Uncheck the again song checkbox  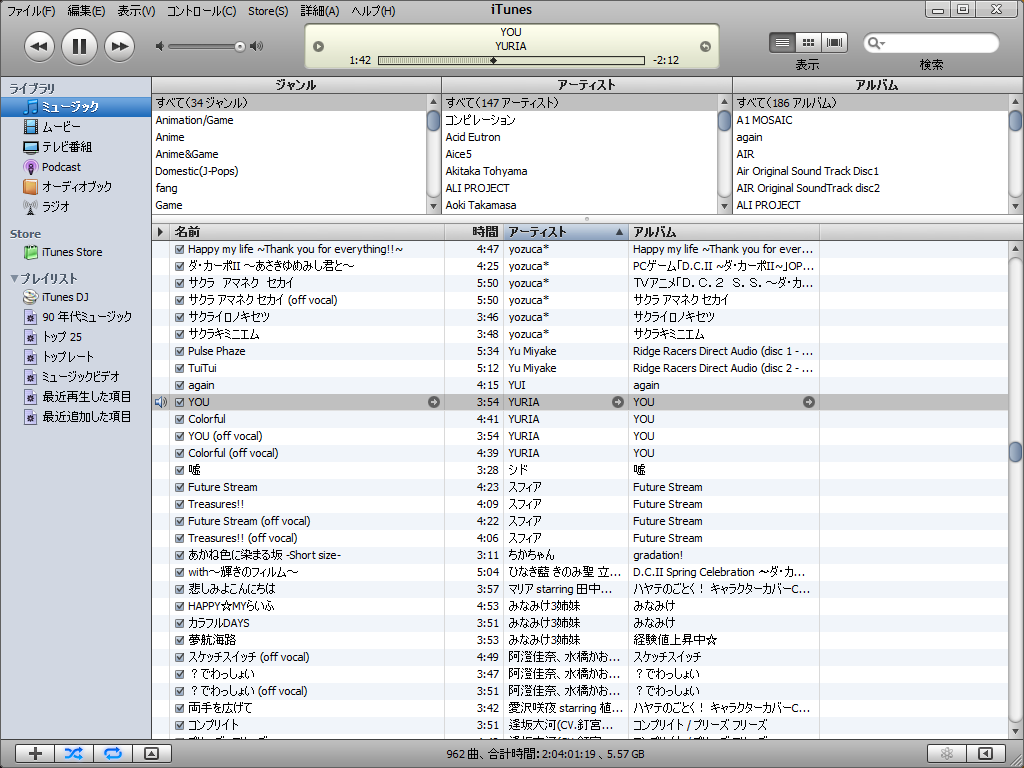click(180, 385)
